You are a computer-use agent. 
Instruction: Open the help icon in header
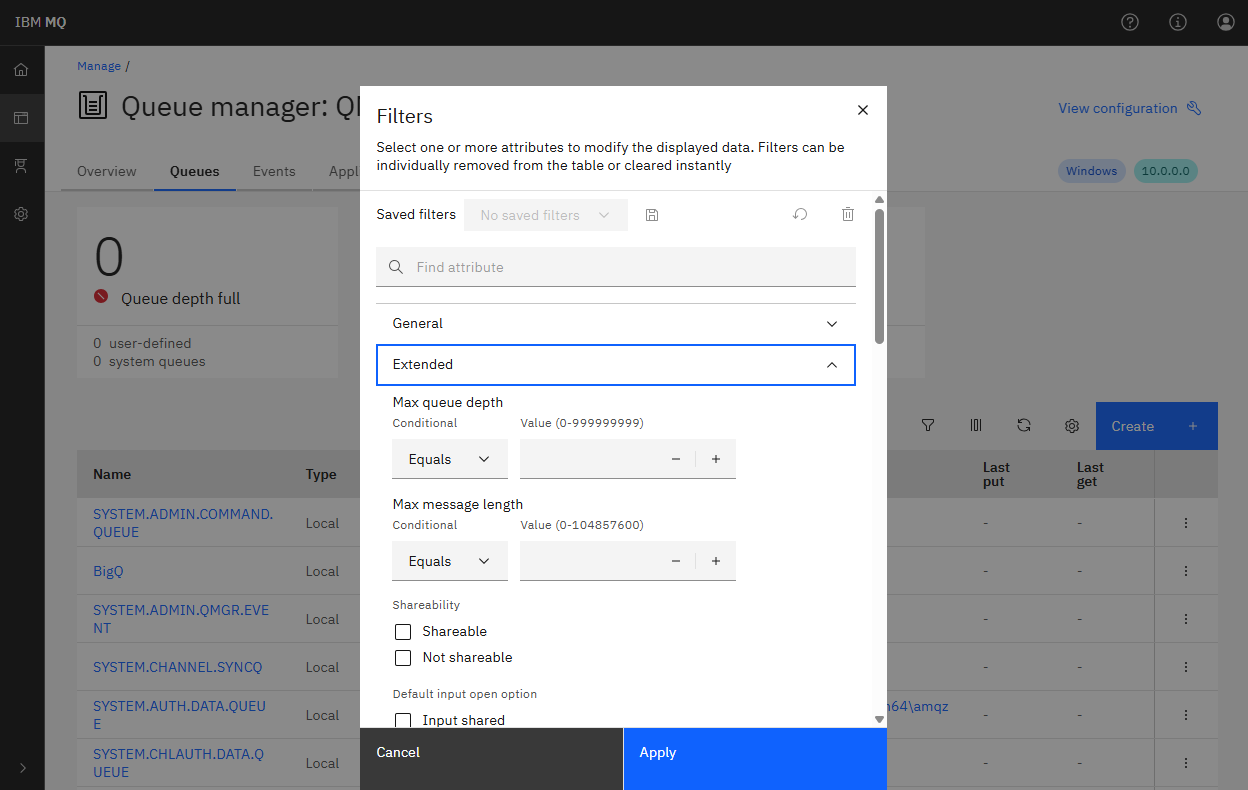pos(1130,22)
